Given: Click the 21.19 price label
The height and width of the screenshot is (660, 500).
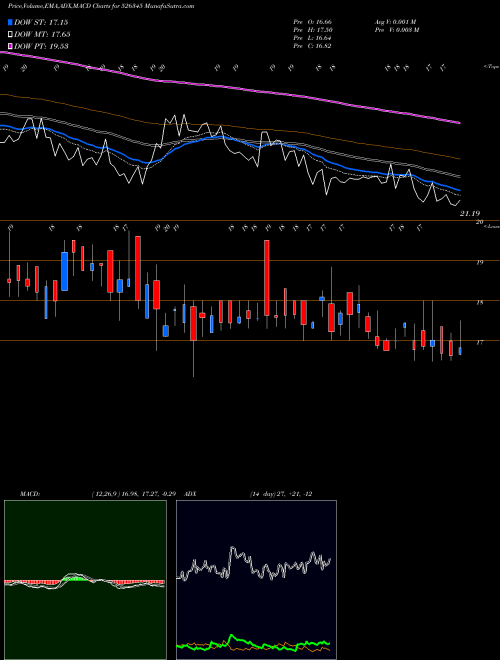Looking at the screenshot, I should click(x=470, y=213).
